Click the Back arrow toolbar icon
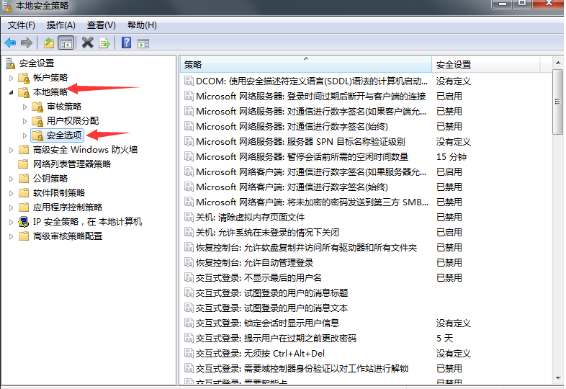This screenshot has height=389, width=566. click(10, 43)
